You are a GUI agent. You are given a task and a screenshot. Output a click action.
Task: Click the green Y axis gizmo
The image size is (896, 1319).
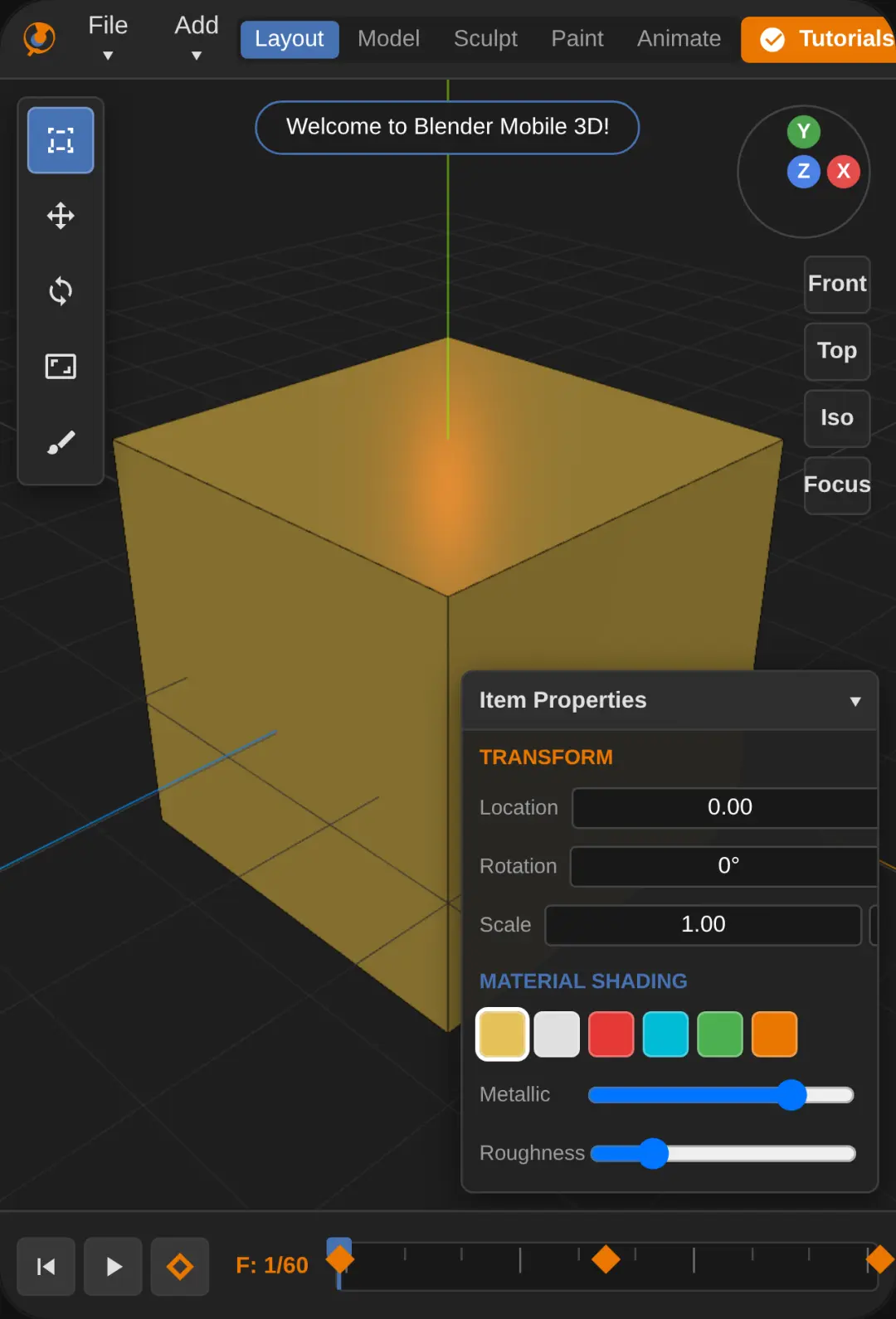(803, 131)
